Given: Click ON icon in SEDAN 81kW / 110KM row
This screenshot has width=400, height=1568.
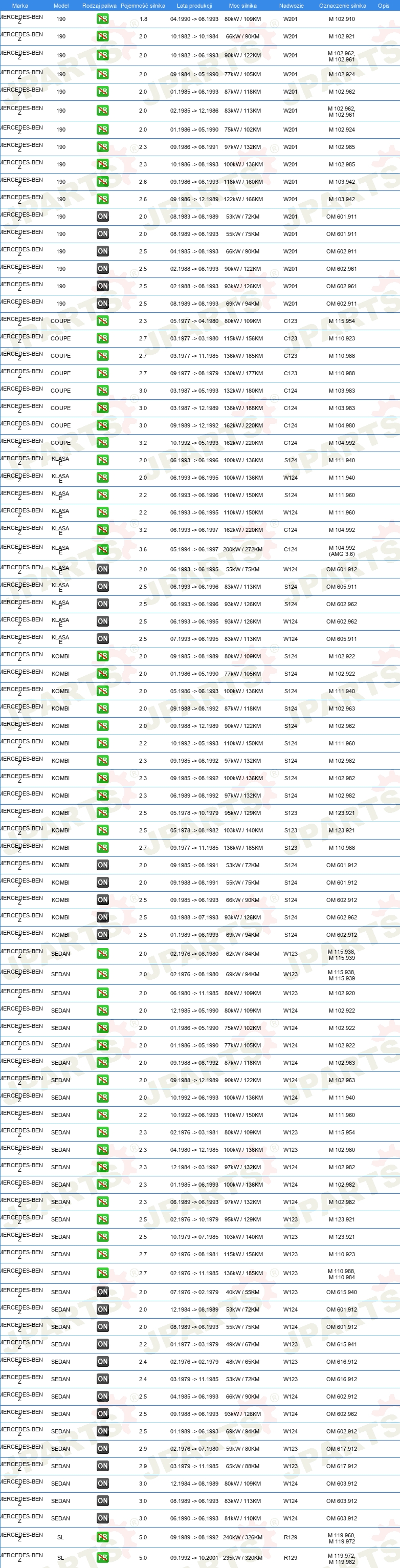Looking at the screenshot, I should point(103,1518).
